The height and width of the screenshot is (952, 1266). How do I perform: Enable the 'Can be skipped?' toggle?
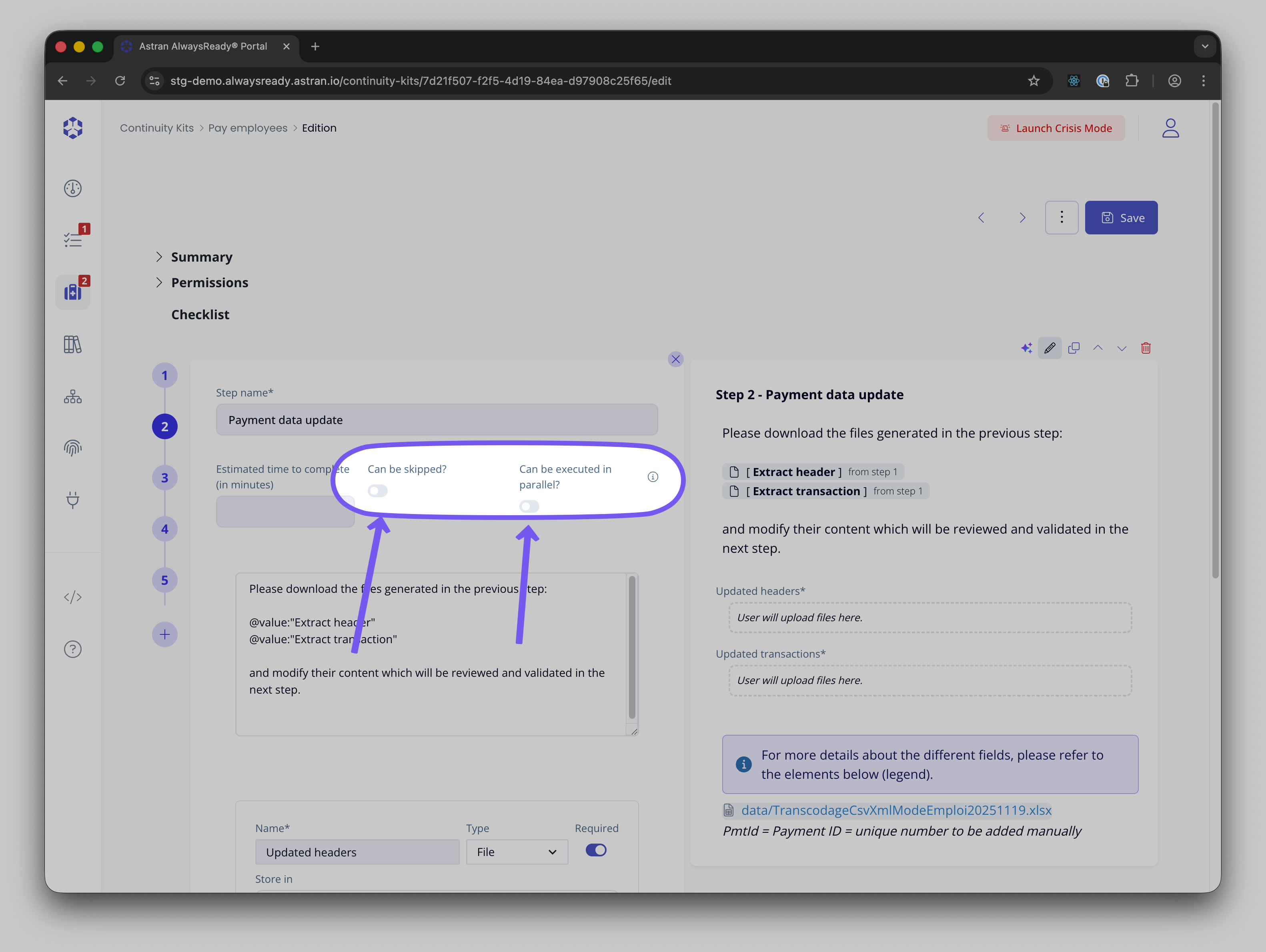coord(378,491)
